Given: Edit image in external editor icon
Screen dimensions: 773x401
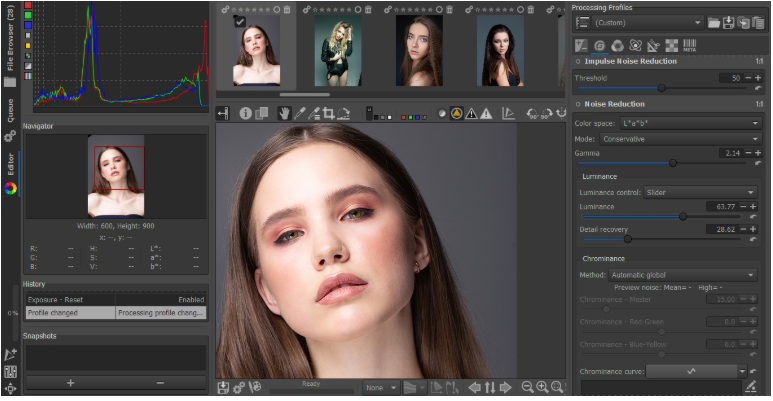Looking at the screenshot, I should [254, 387].
